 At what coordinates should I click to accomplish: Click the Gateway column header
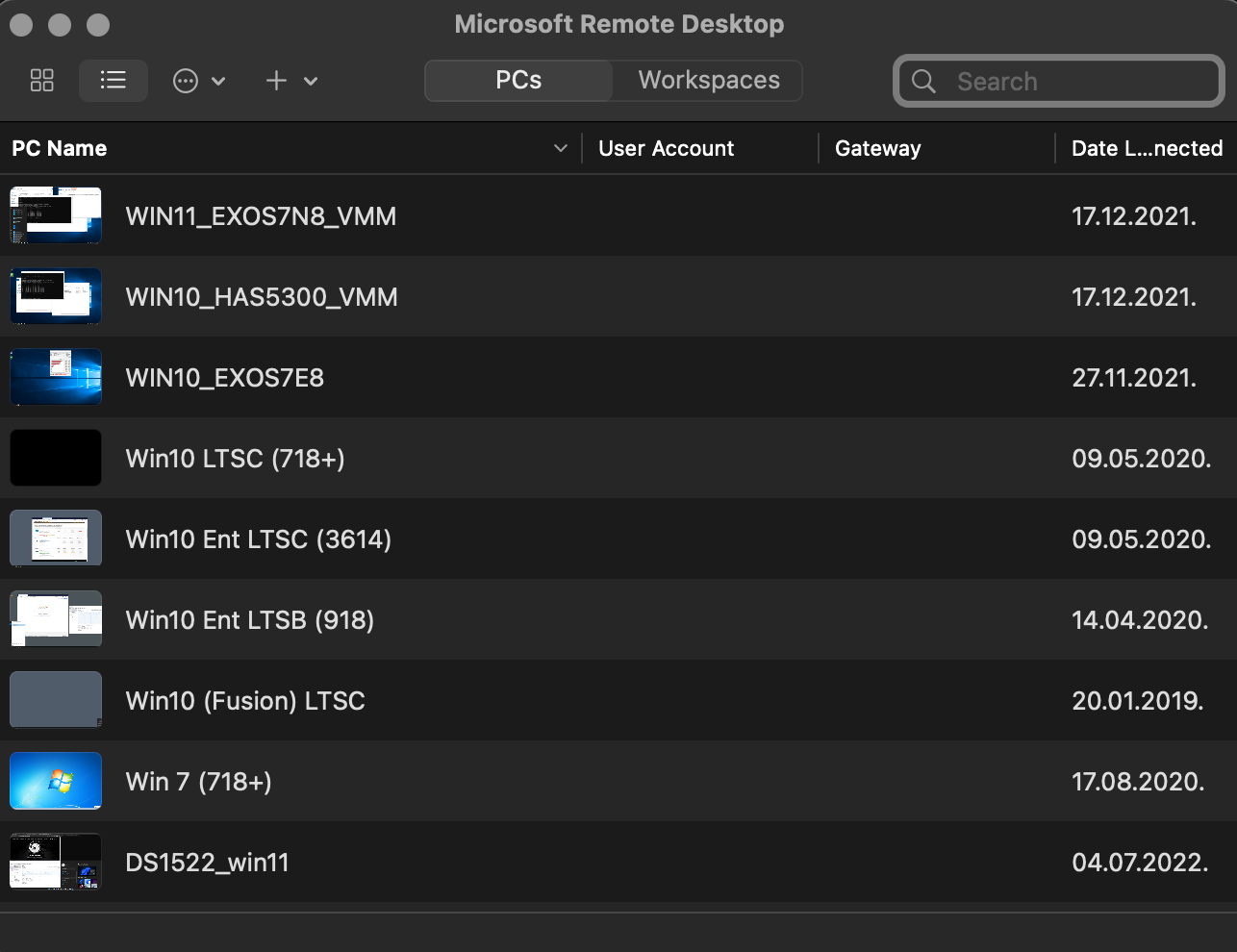[x=877, y=148]
